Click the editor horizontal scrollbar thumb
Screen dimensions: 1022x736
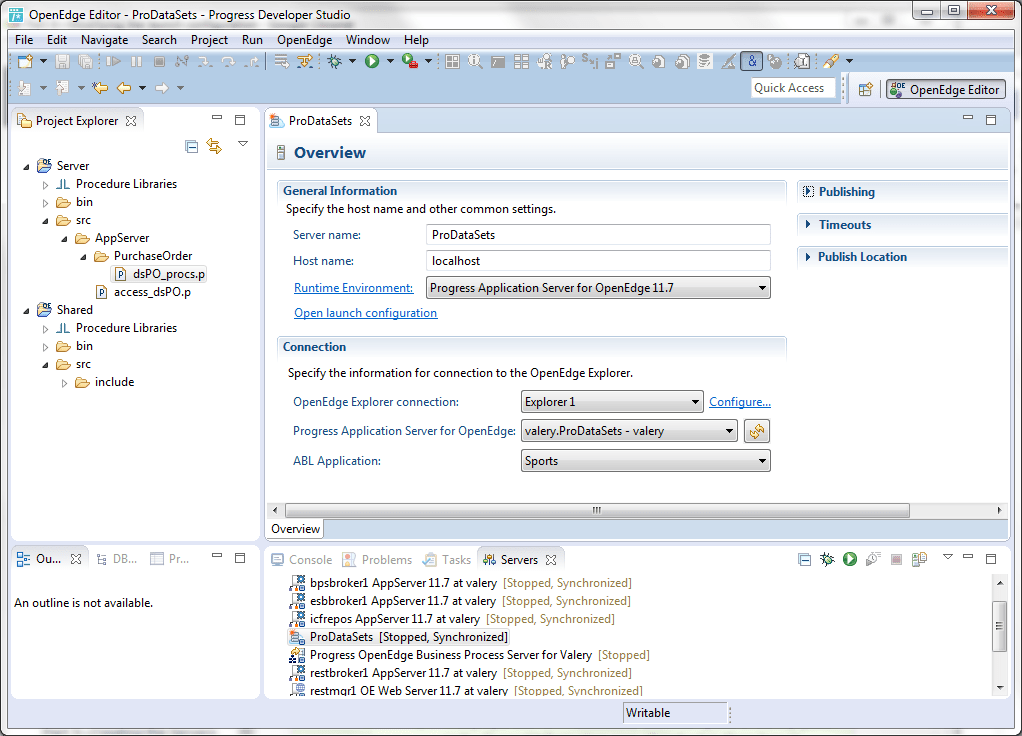tap(597, 510)
